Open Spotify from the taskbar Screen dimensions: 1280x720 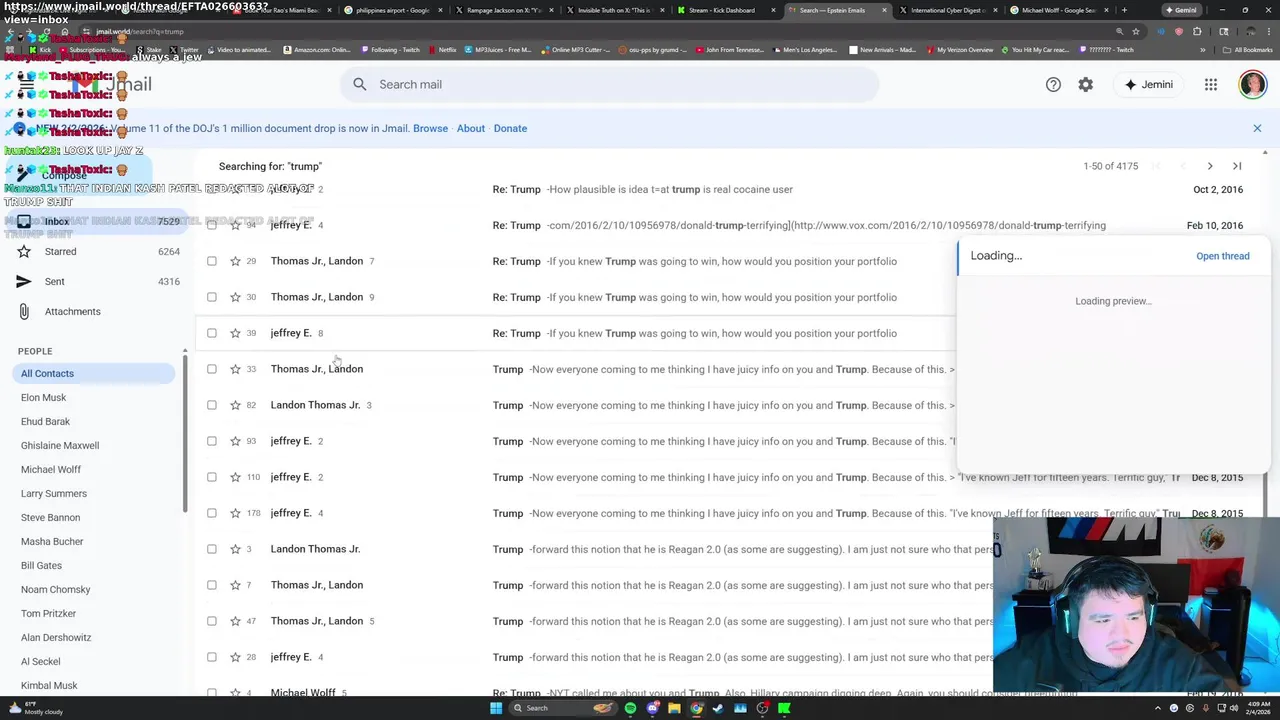[x=630, y=708]
